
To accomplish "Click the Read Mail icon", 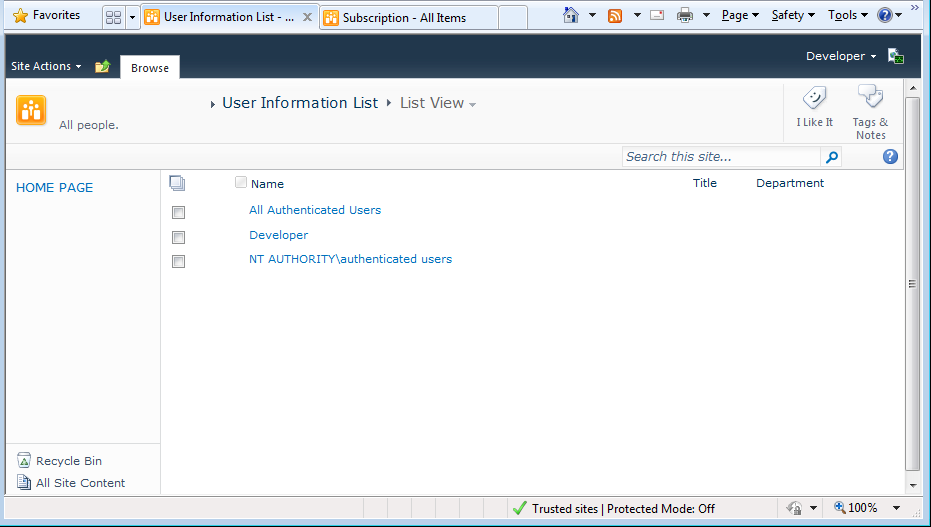I will pos(657,15).
